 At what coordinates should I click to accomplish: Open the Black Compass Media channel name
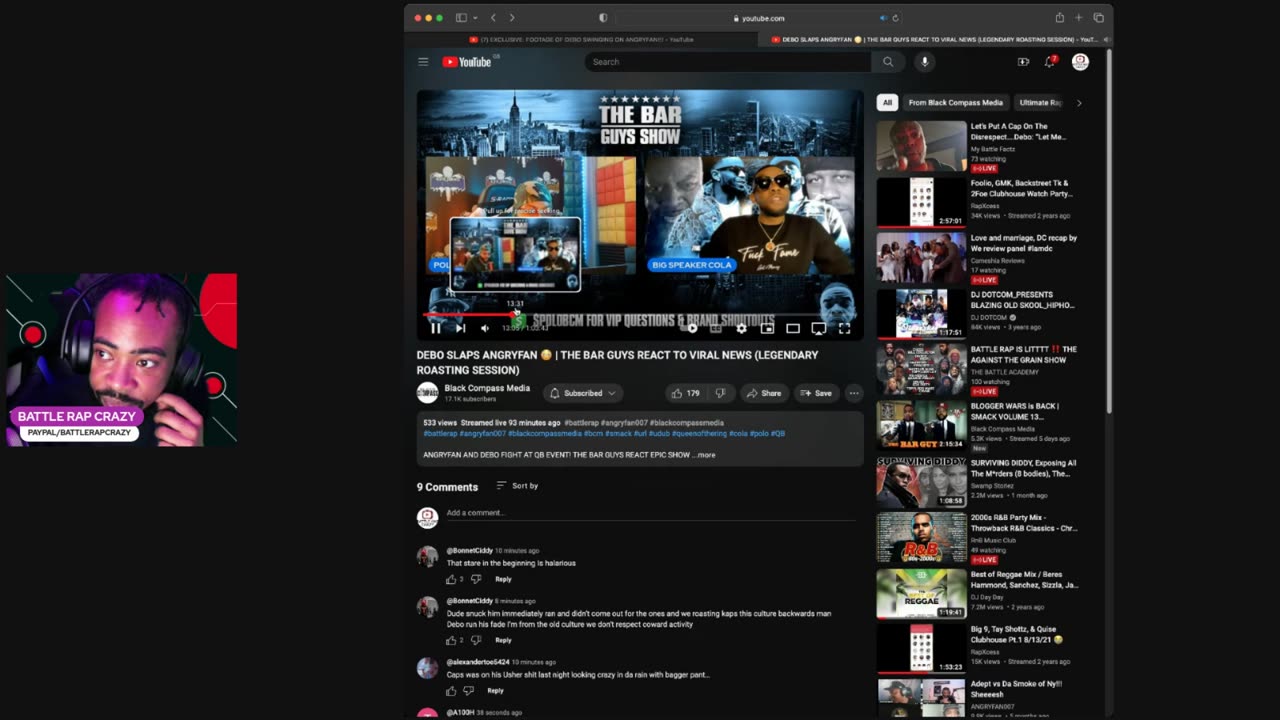pyautogui.click(x=487, y=388)
